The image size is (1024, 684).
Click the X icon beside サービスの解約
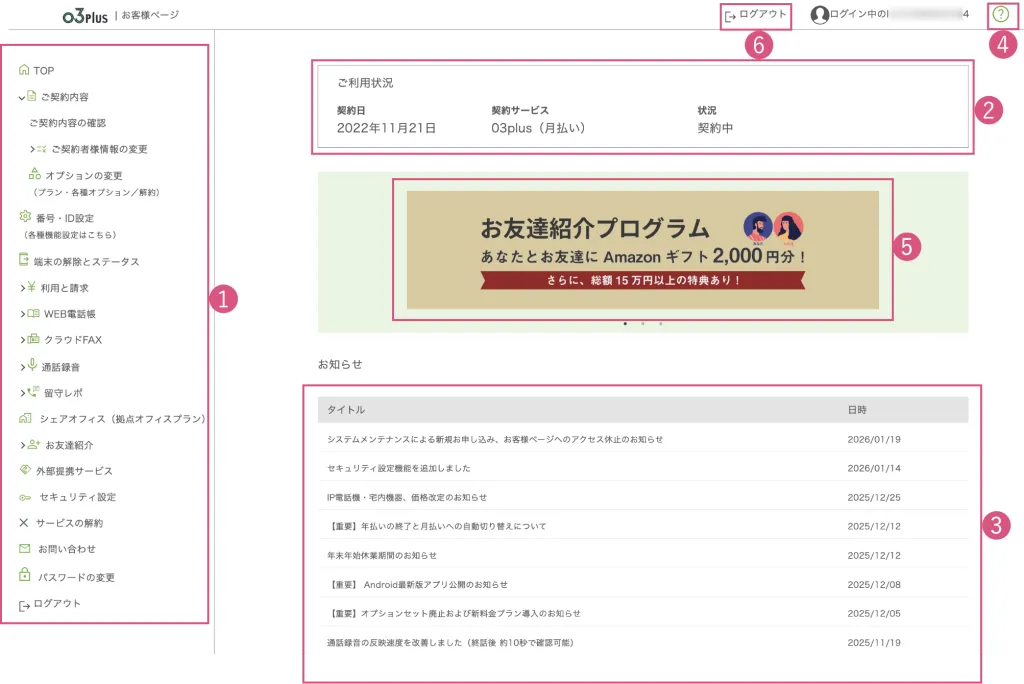pyautogui.click(x=24, y=522)
